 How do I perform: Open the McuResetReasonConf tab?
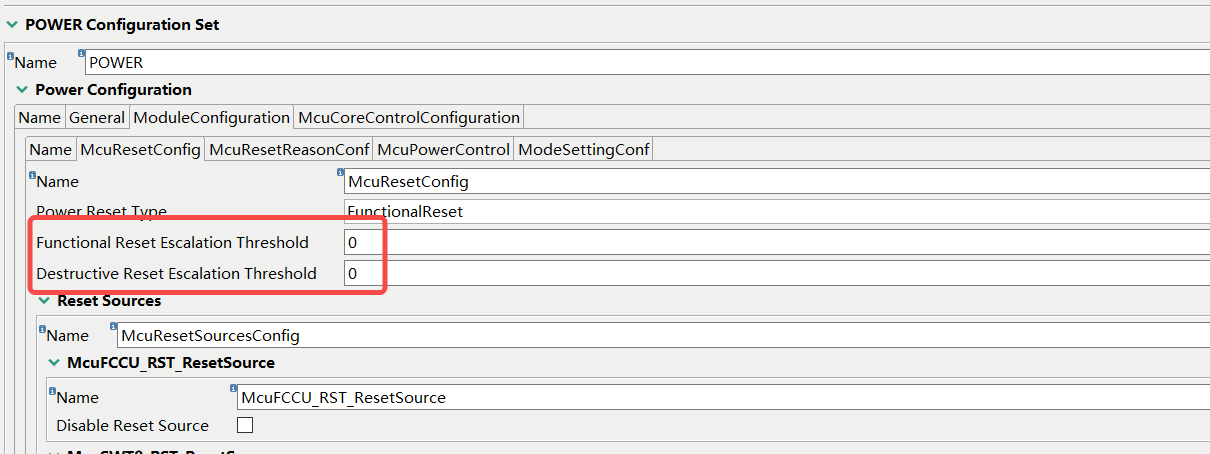[289, 150]
